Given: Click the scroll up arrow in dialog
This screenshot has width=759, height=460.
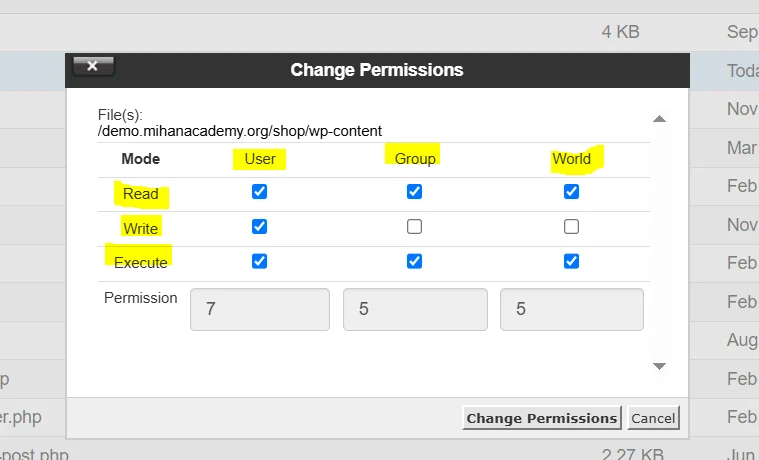Looking at the screenshot, I should 659,119.
